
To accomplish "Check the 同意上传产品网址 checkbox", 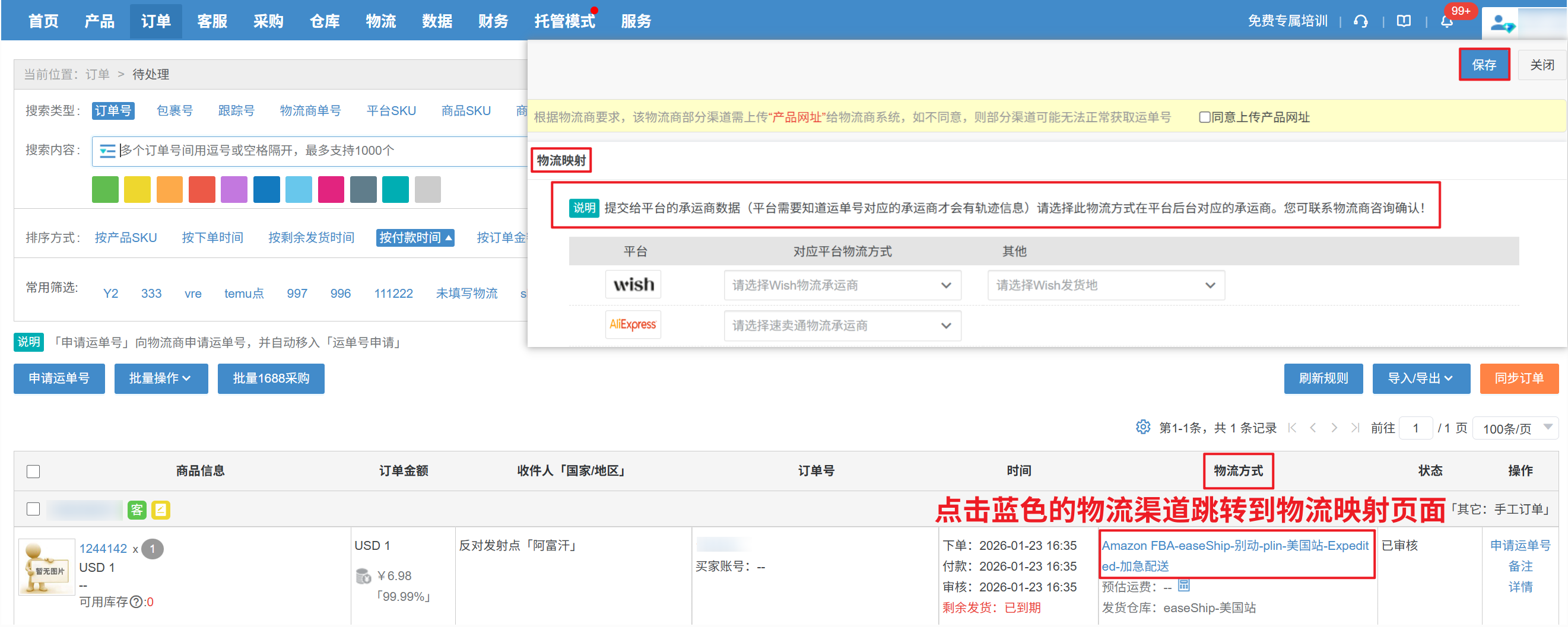I will point(1204,117).
